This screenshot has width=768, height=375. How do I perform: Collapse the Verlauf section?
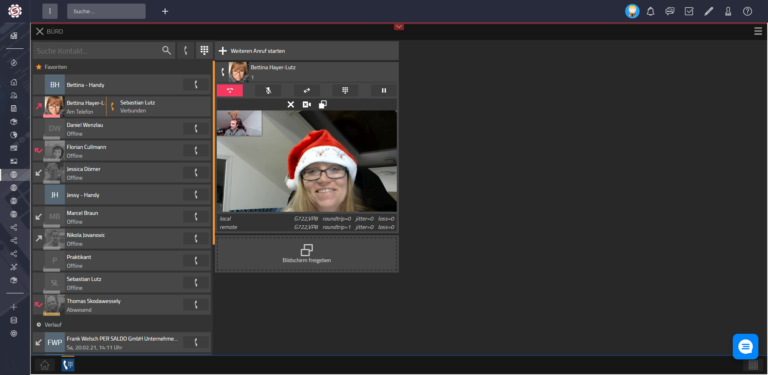(49, 325)
